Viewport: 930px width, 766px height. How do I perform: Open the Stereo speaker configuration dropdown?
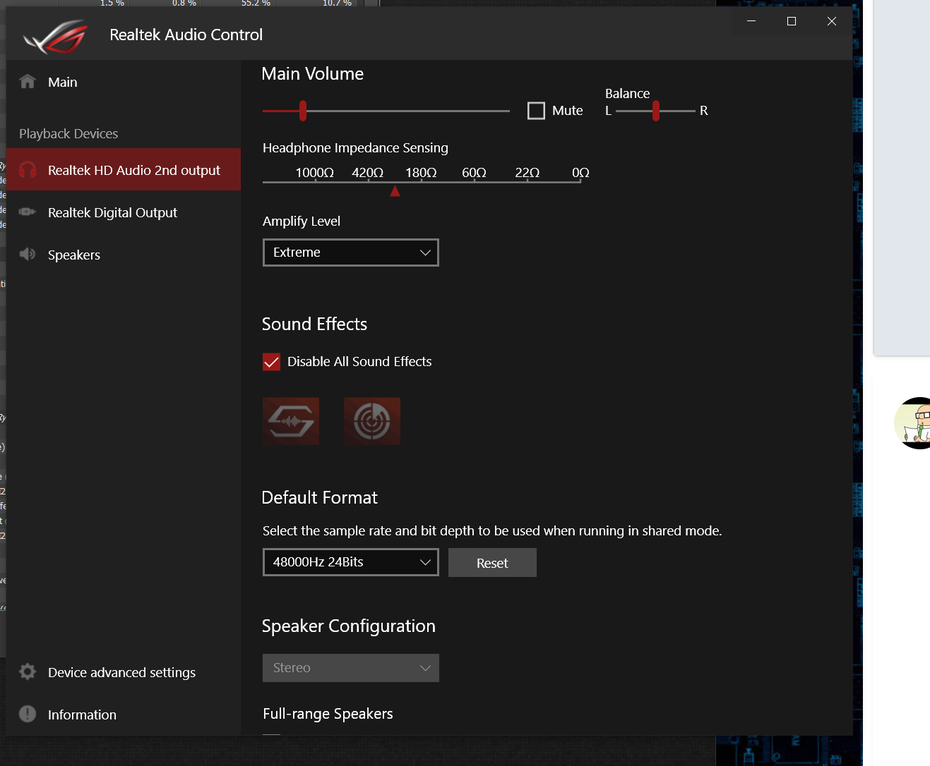(x=350, y=668)
